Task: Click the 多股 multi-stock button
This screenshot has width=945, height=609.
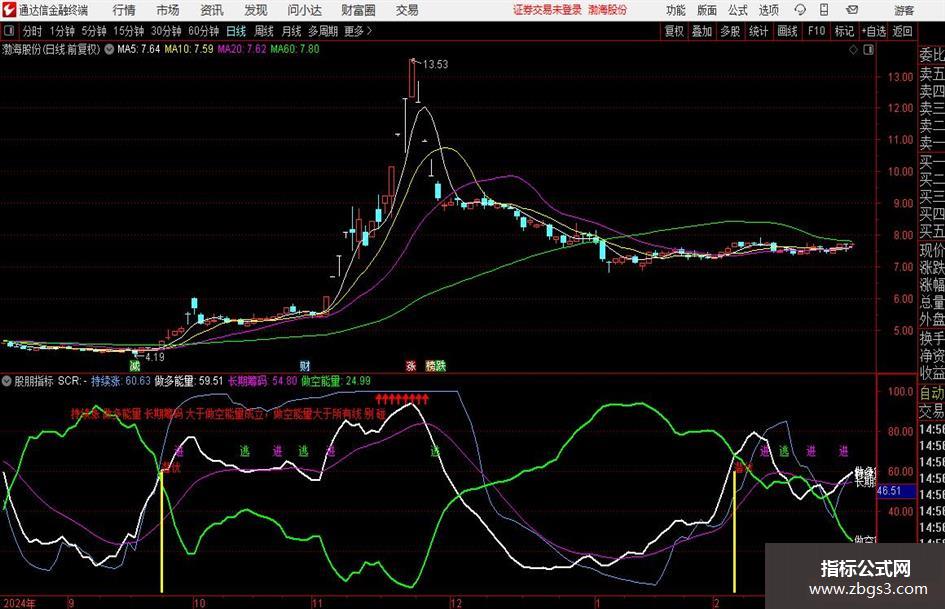Action: [x=730, y=31]
